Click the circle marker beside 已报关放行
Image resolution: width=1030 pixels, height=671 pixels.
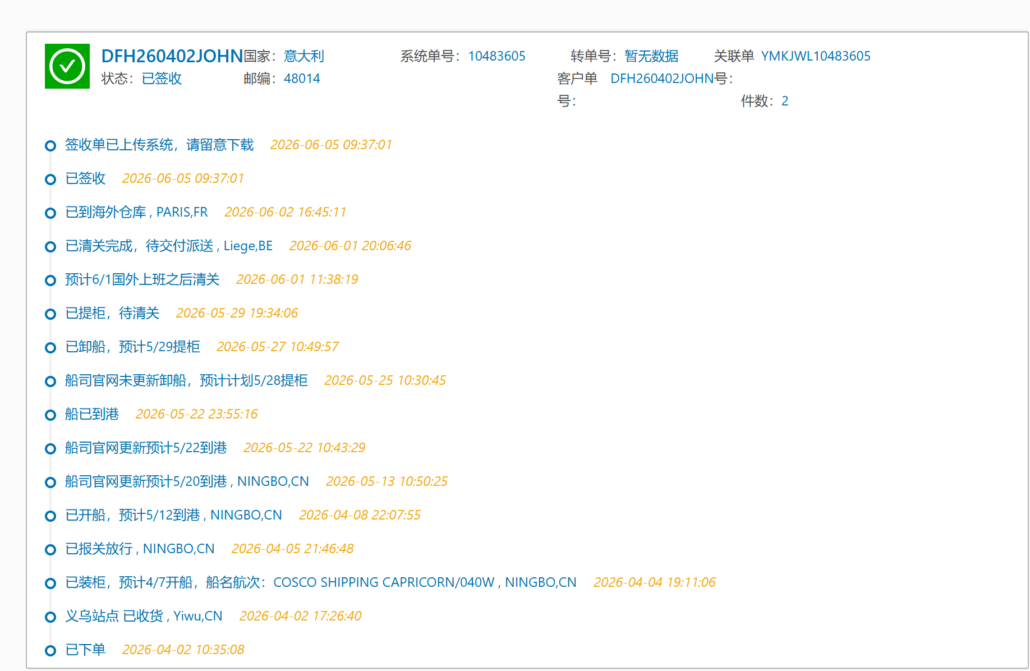click(x=51, y=549)
